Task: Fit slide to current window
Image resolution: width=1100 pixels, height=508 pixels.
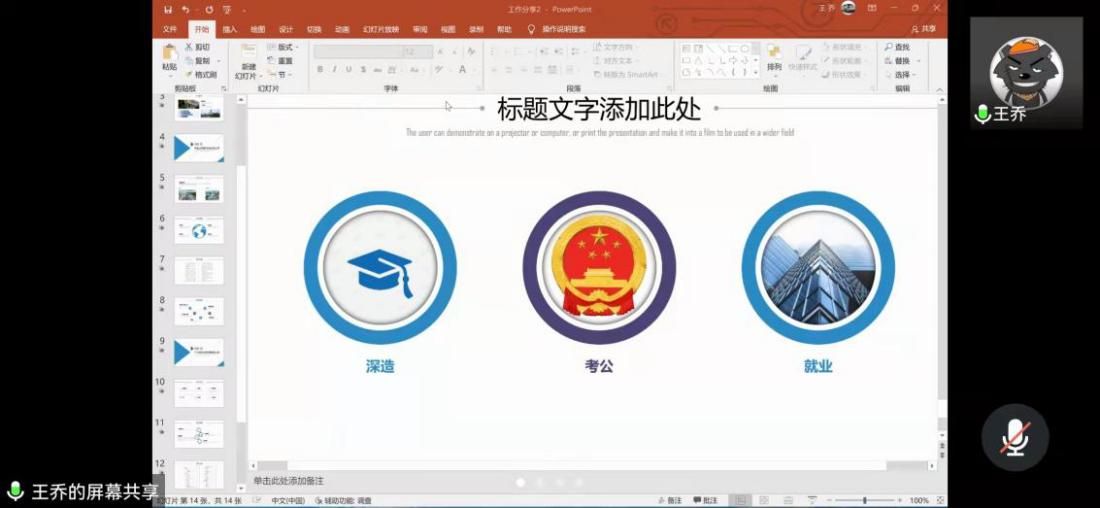Action: 939,500
